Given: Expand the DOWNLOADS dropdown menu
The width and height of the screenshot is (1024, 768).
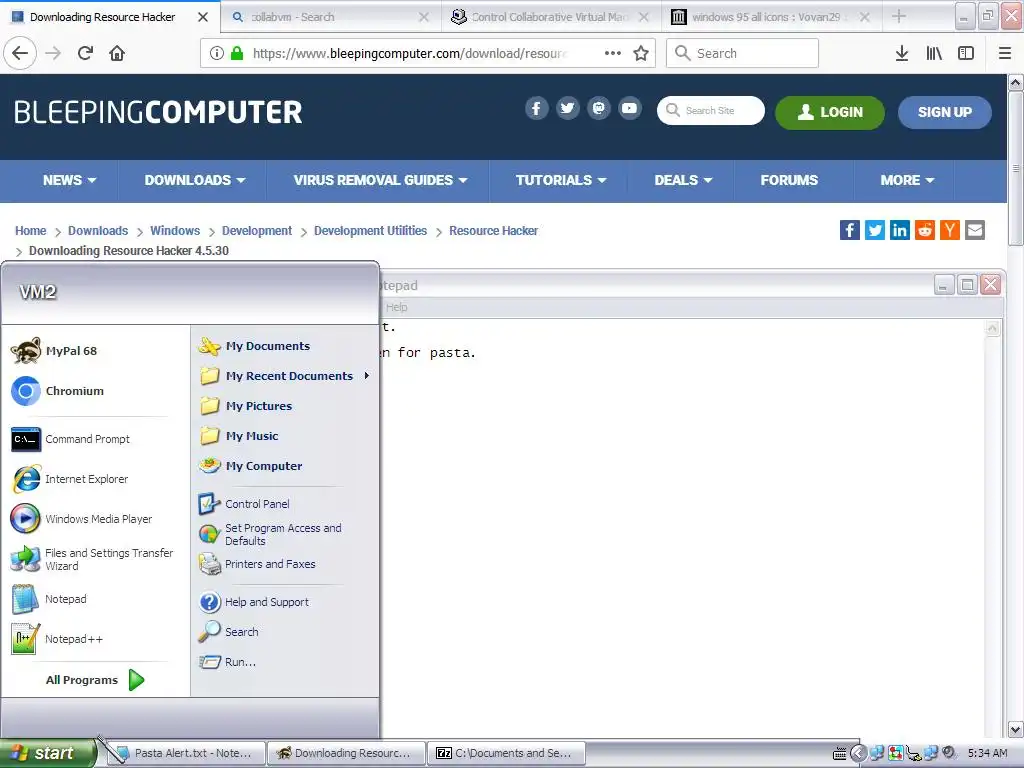Looking at the screenshot, I should point(195,180).
